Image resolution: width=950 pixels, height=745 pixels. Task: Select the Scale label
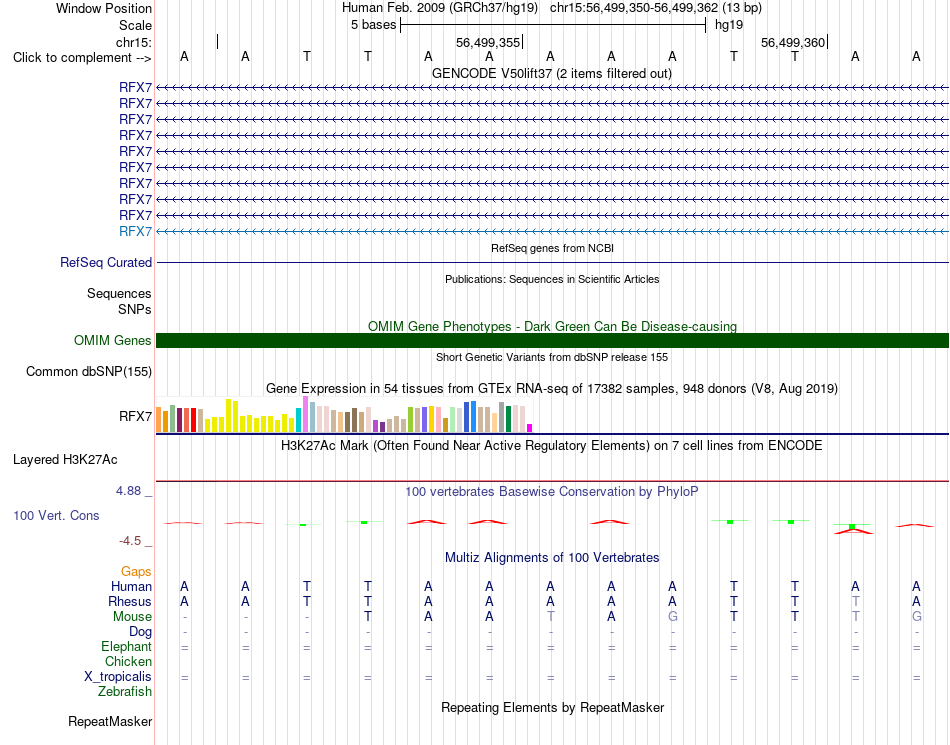click(135, 25)
